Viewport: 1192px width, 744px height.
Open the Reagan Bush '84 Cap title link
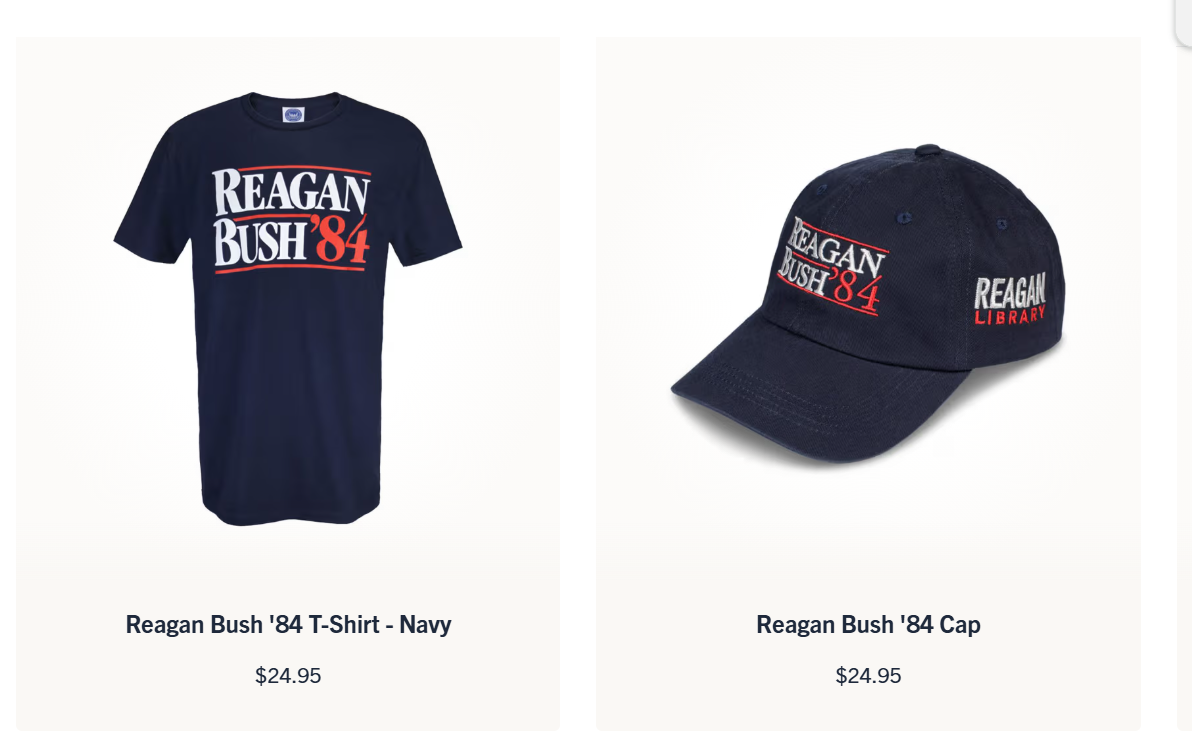868,625
